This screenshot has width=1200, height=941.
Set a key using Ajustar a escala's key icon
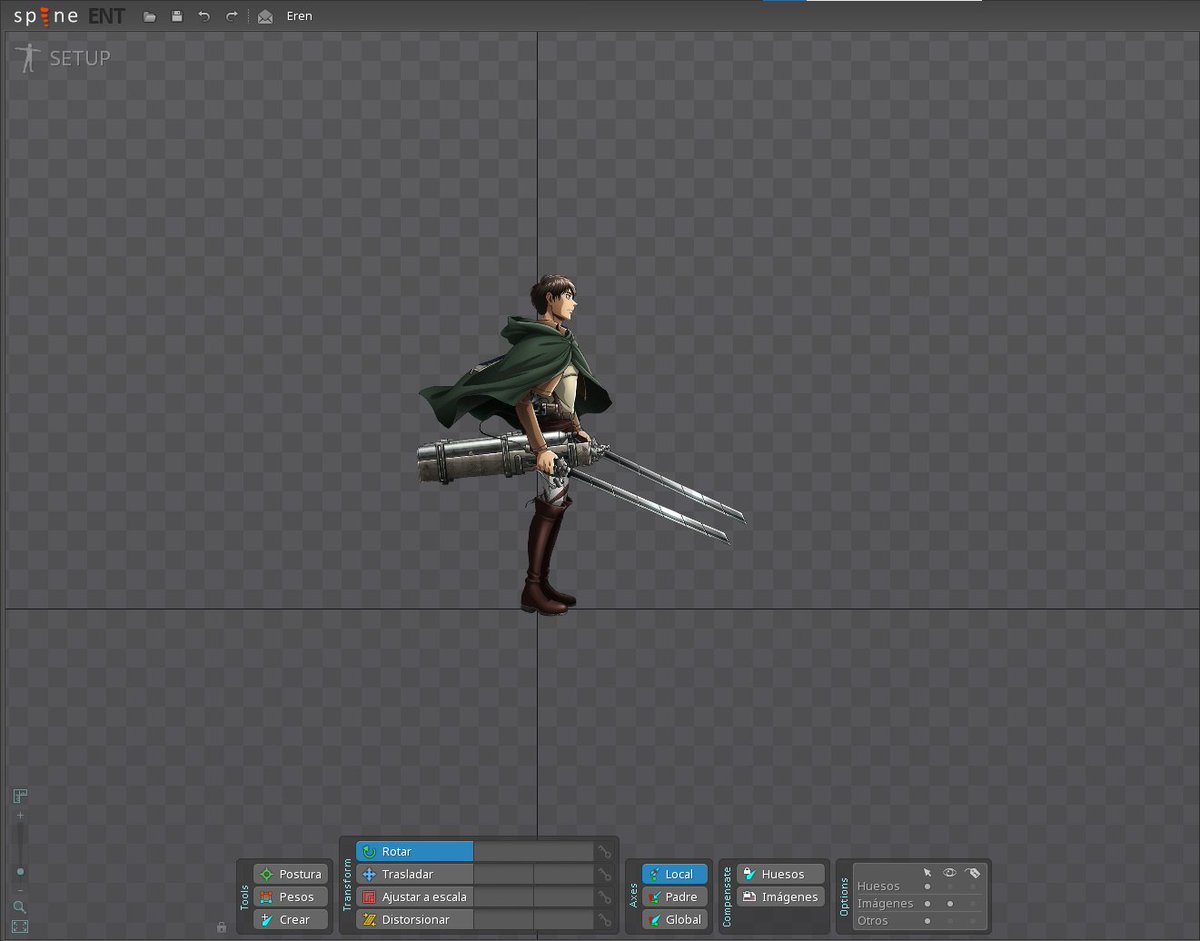pyautogui.click(x=605, y=897)
